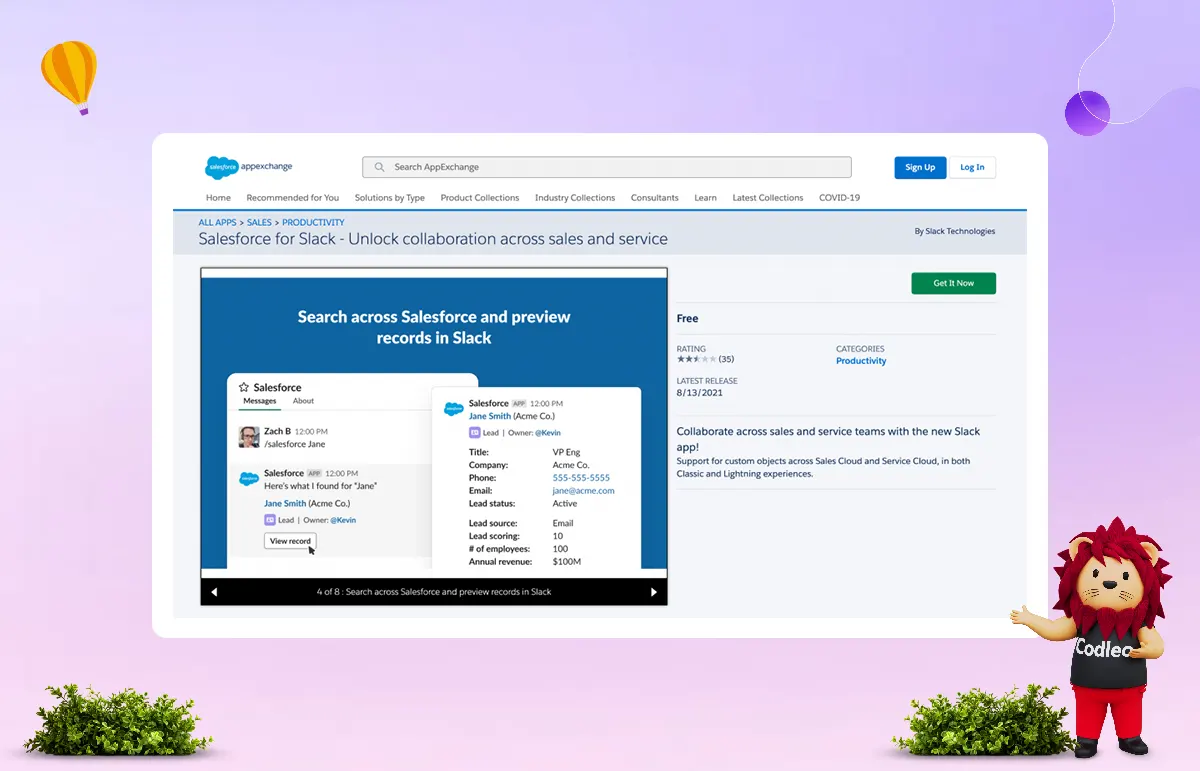Click the "Active" lead status value
Viewport: 1200px width, 771px height.
coord(565,504)
